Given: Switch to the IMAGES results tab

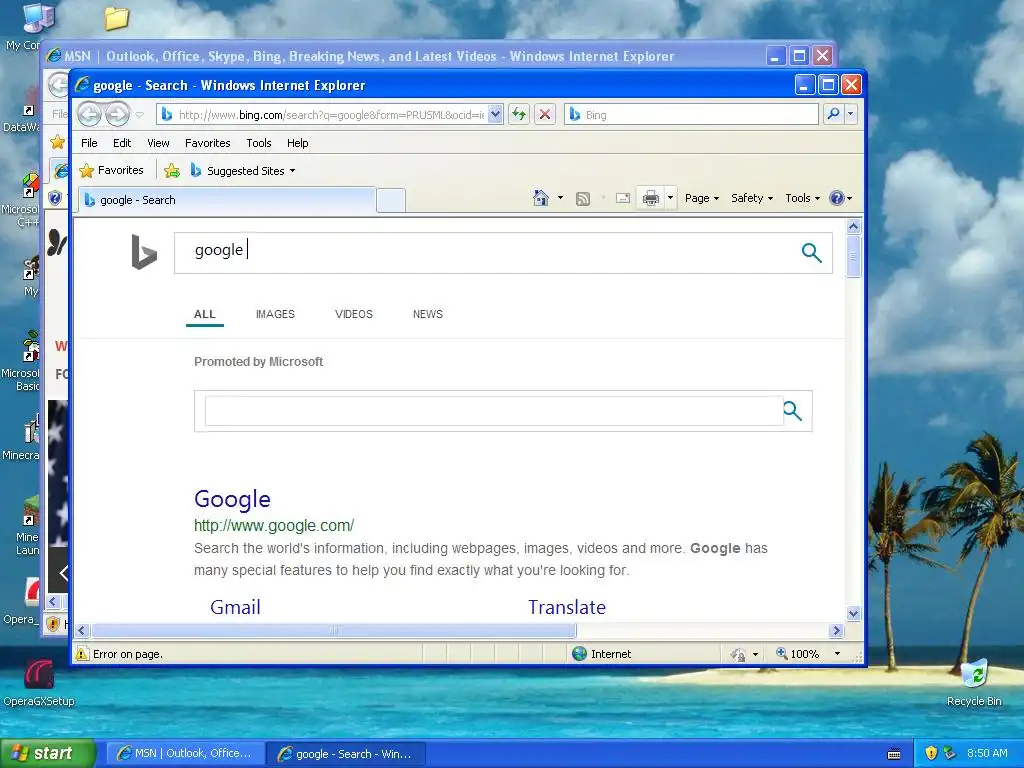Looking at the screenshot, I should click(275, 314).
